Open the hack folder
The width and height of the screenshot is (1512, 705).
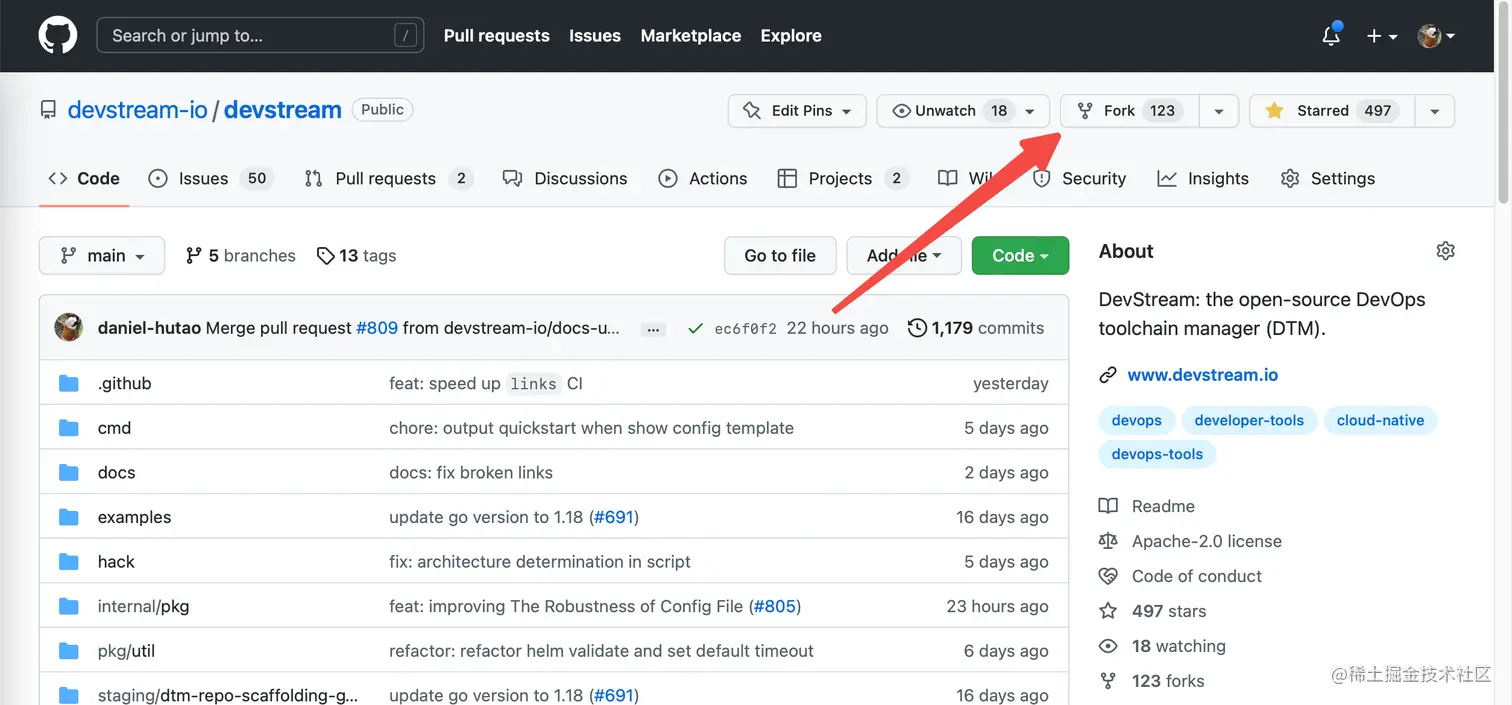pyautogui.click(x=116, y=562)
